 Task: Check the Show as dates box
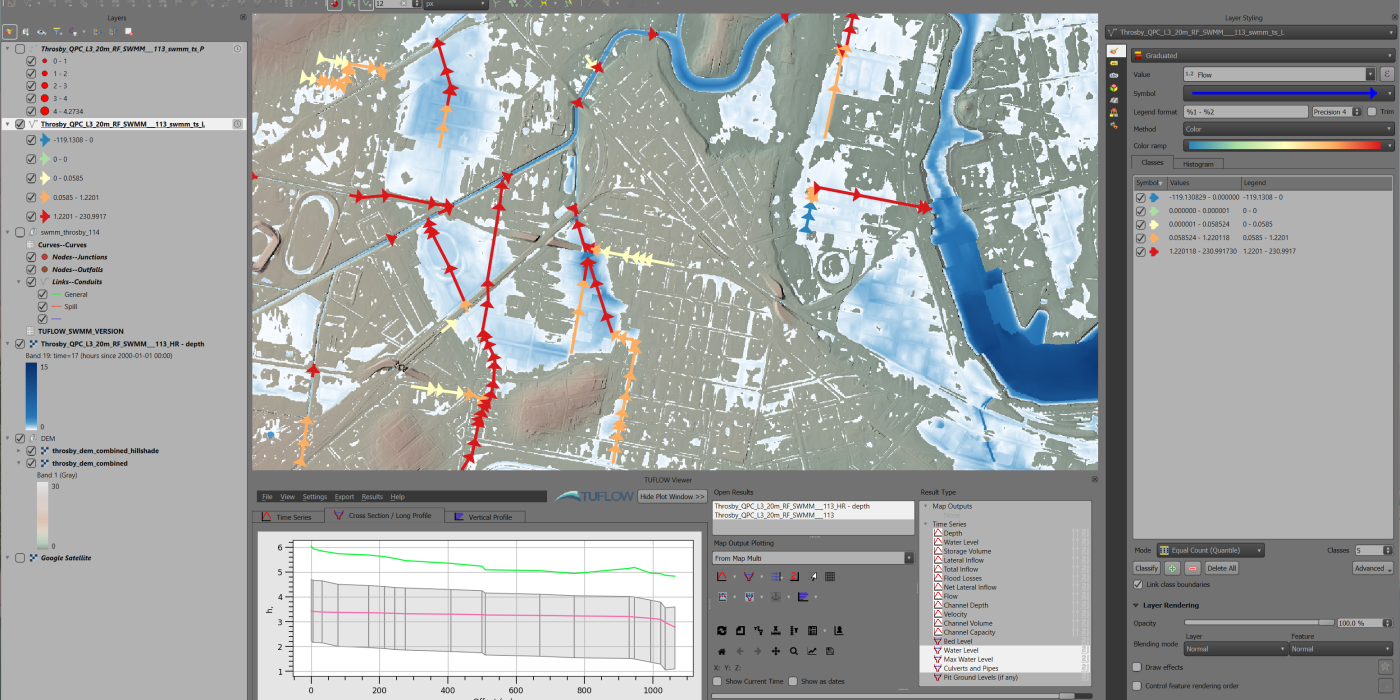pos(793,681)
